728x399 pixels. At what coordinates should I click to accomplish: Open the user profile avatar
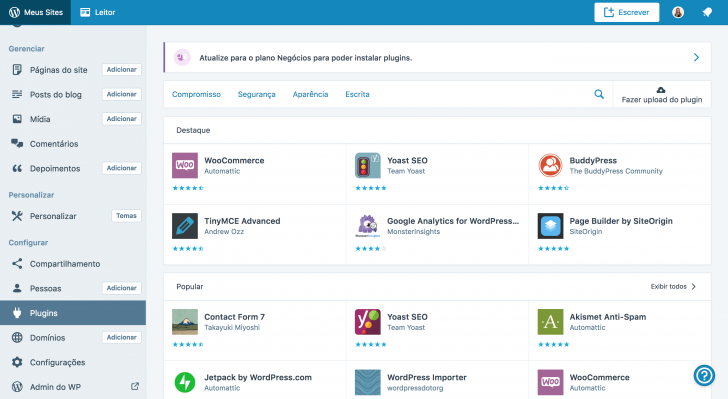[x=678, y=12]
